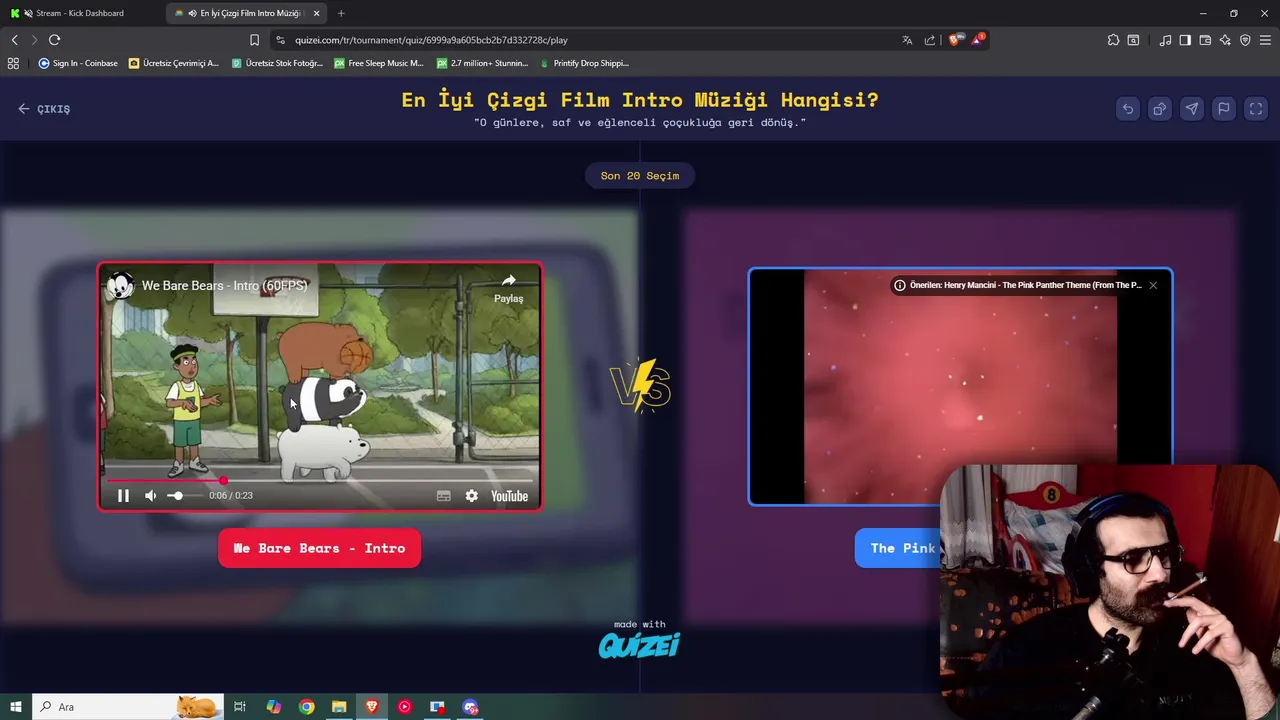Image resolution: width=1280 pixels, height=720 pixels.
Task: Click the Pink Panther video thumbnail
Action: 960,385
